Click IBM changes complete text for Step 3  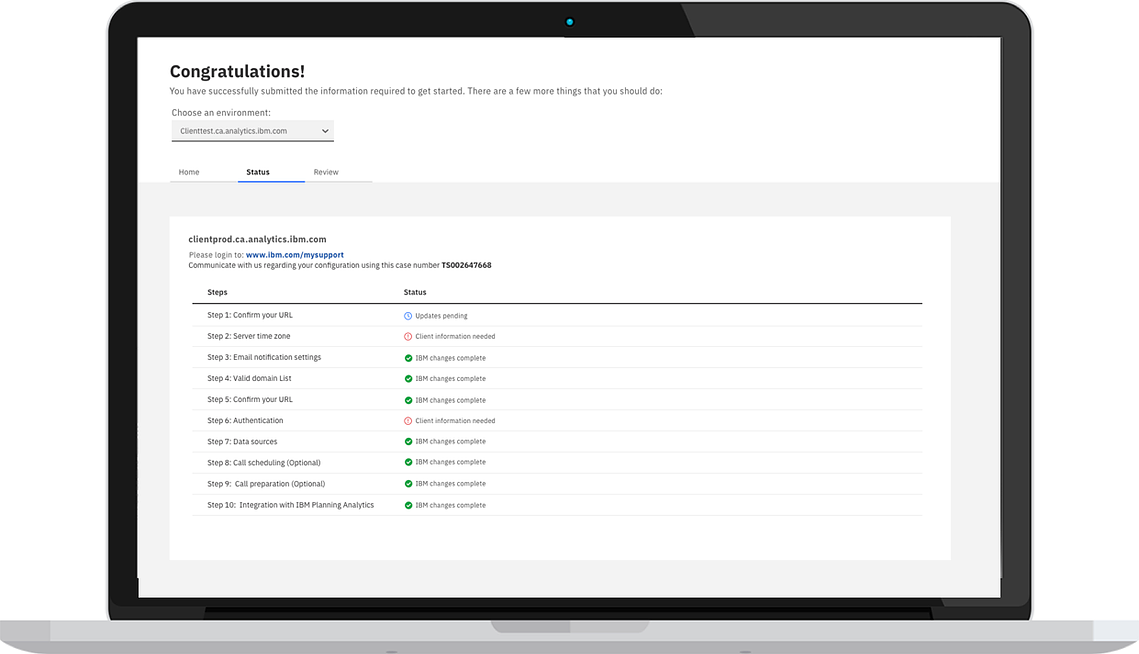pyautogui.click(x=450, y=358)
